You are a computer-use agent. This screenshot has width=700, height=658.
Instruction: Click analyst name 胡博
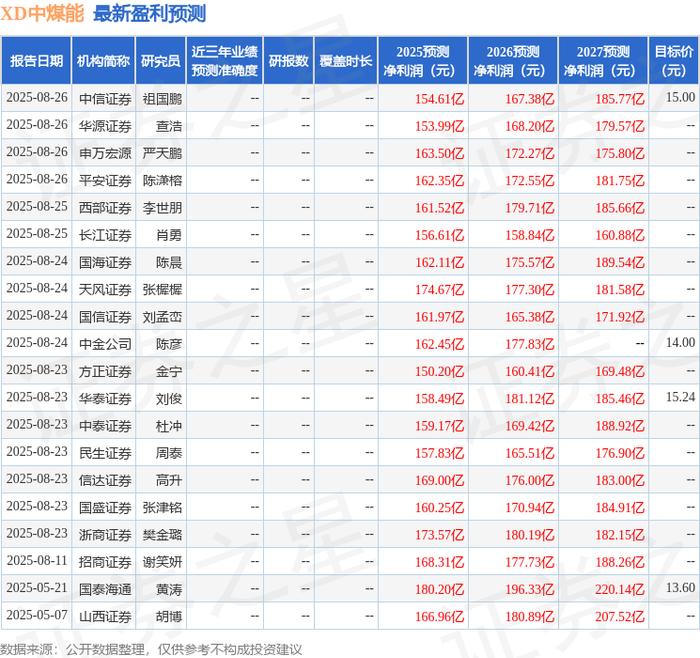tap(169, 616)
